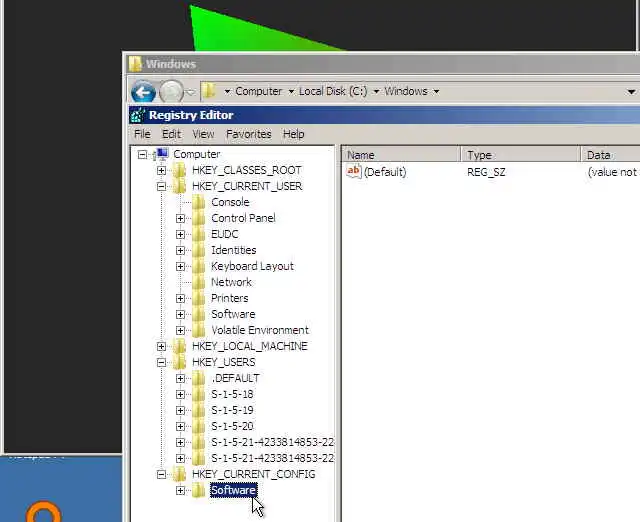Expand the Printers key
This screenshot has width=640, height=522.
tap(180, 299)
